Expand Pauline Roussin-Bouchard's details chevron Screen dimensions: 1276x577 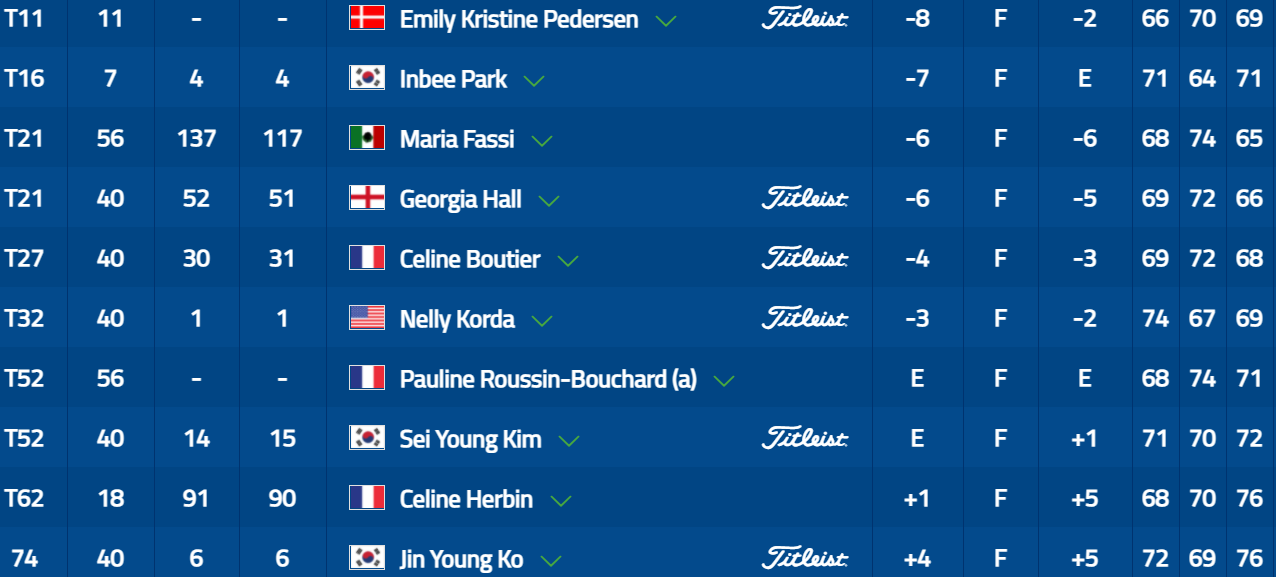724,380
